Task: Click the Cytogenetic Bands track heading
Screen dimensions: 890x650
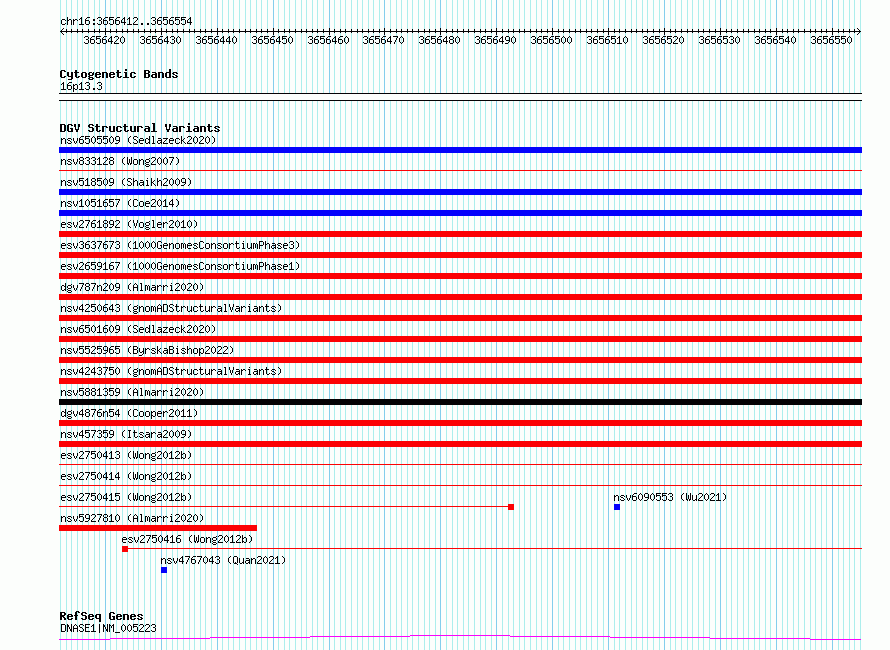Action: (x=119, y=74)
